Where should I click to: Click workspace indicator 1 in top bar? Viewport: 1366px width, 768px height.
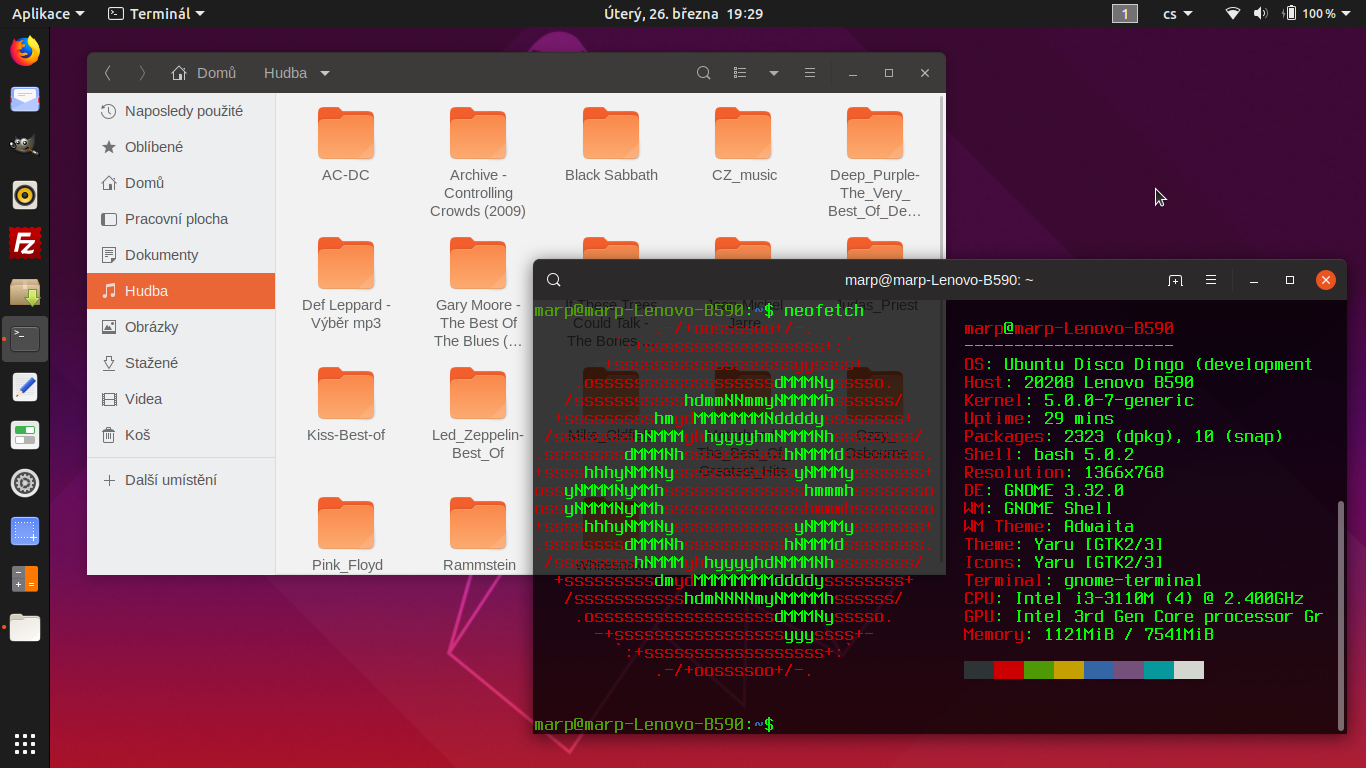tap(1125, 13)
